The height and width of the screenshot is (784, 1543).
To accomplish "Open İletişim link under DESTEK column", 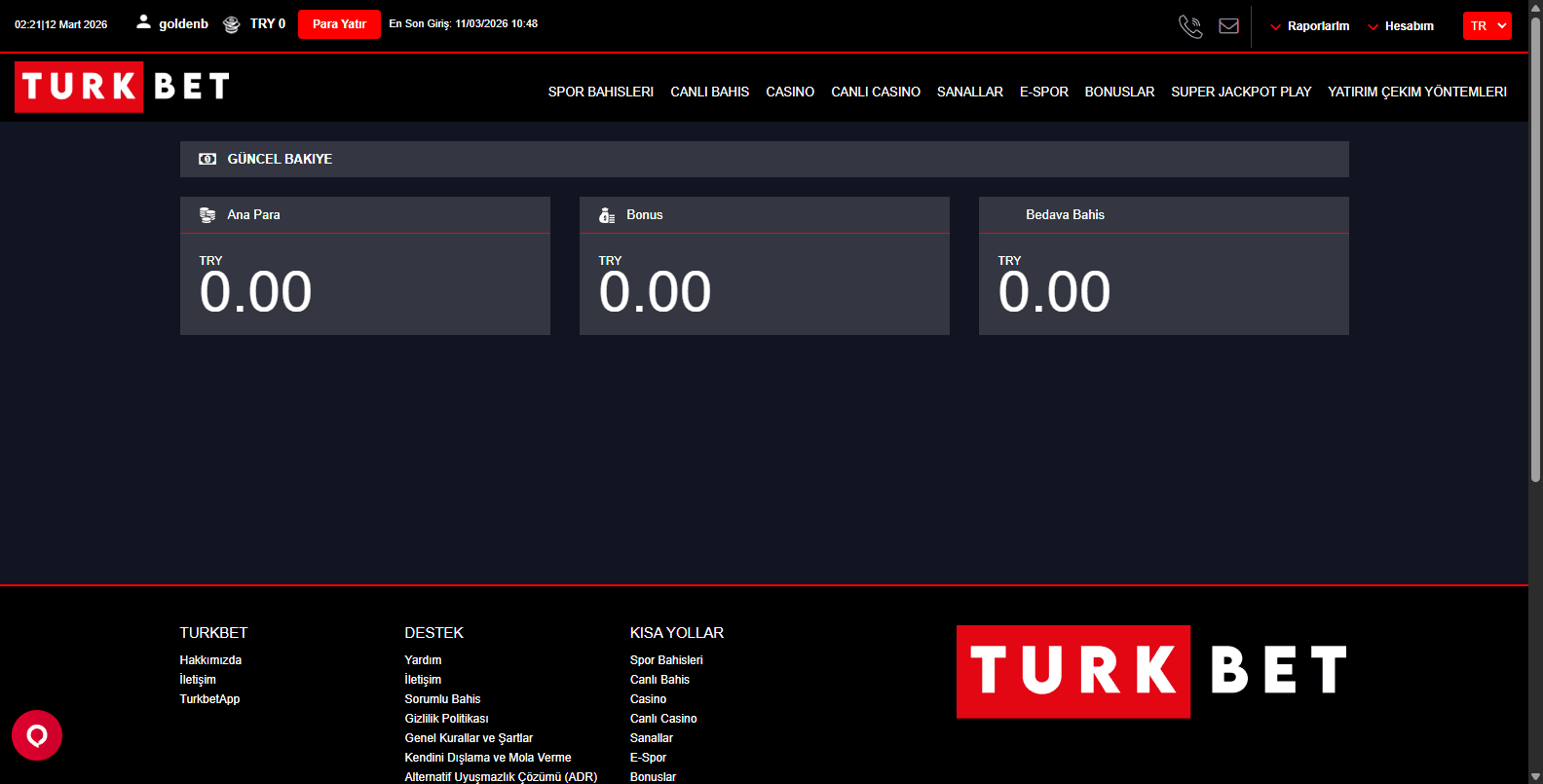I will pos(423,680).
